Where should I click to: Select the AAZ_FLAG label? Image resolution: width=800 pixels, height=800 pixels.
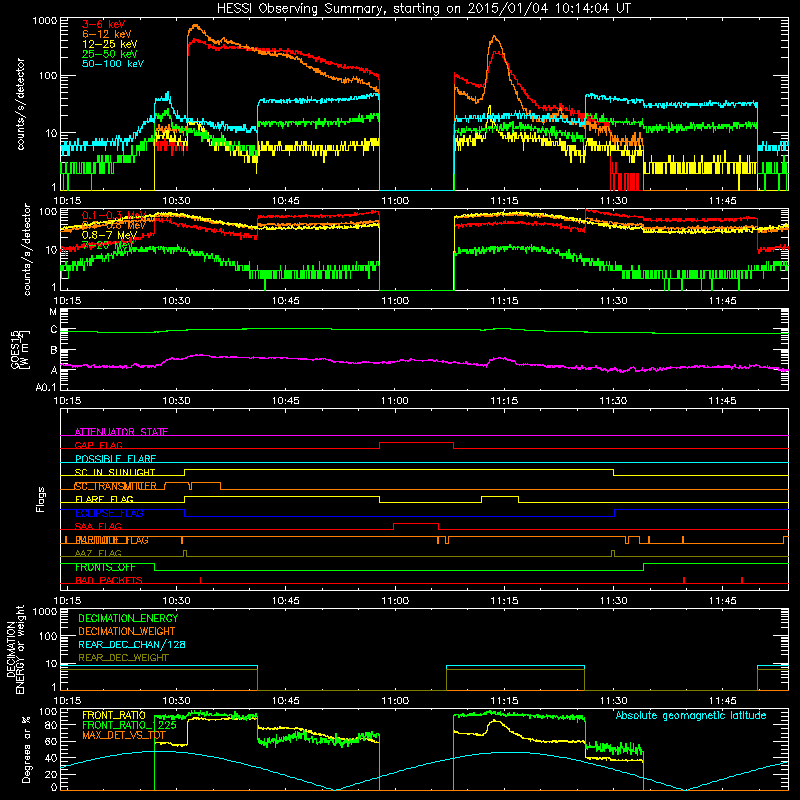pos(98,553)
